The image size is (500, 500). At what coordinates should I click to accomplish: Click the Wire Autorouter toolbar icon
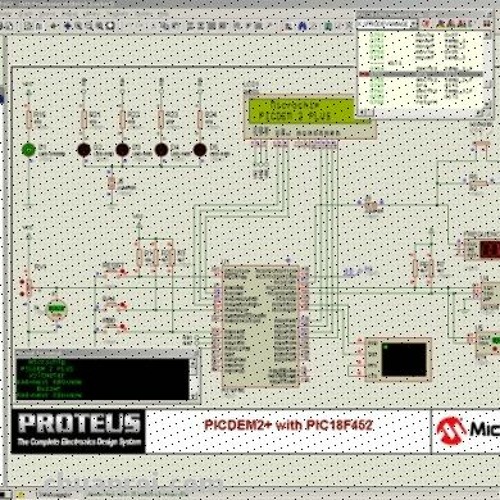click(289, 26)
